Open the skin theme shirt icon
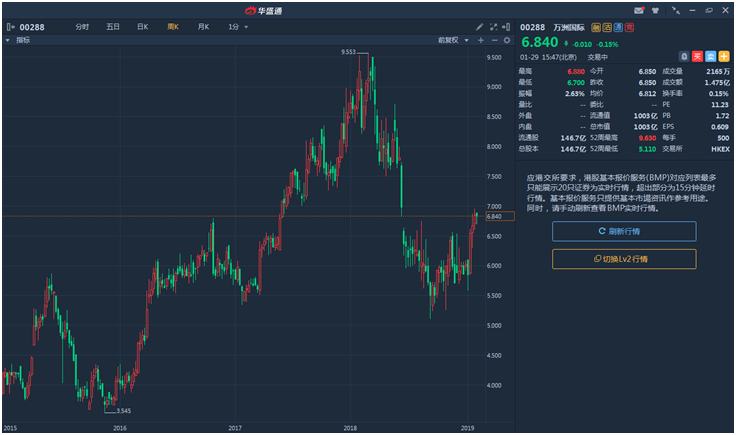The image size is (736, 435). coord(655,10)
